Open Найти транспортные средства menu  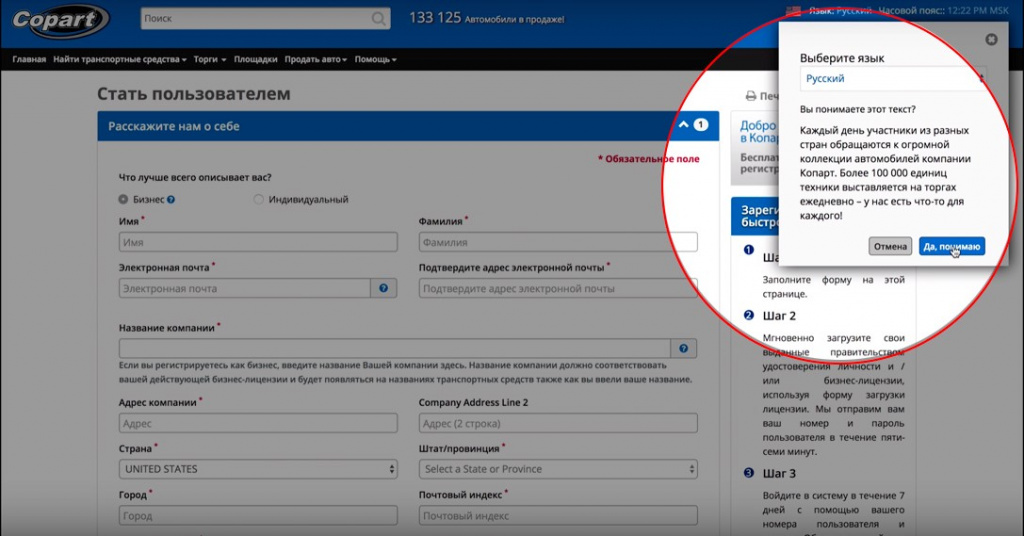(120, 59)
